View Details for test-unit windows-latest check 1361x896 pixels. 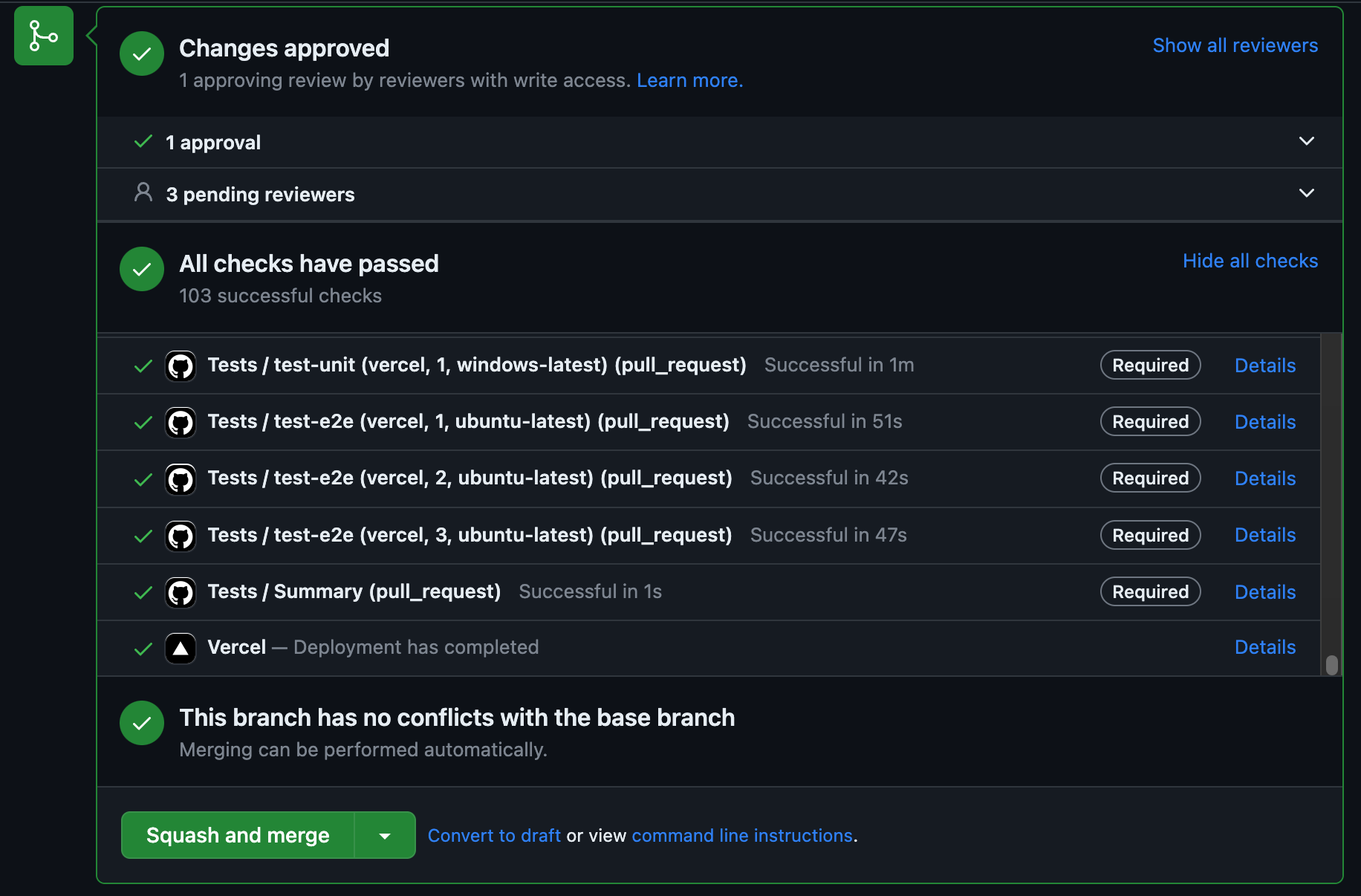pos(1264,365)
